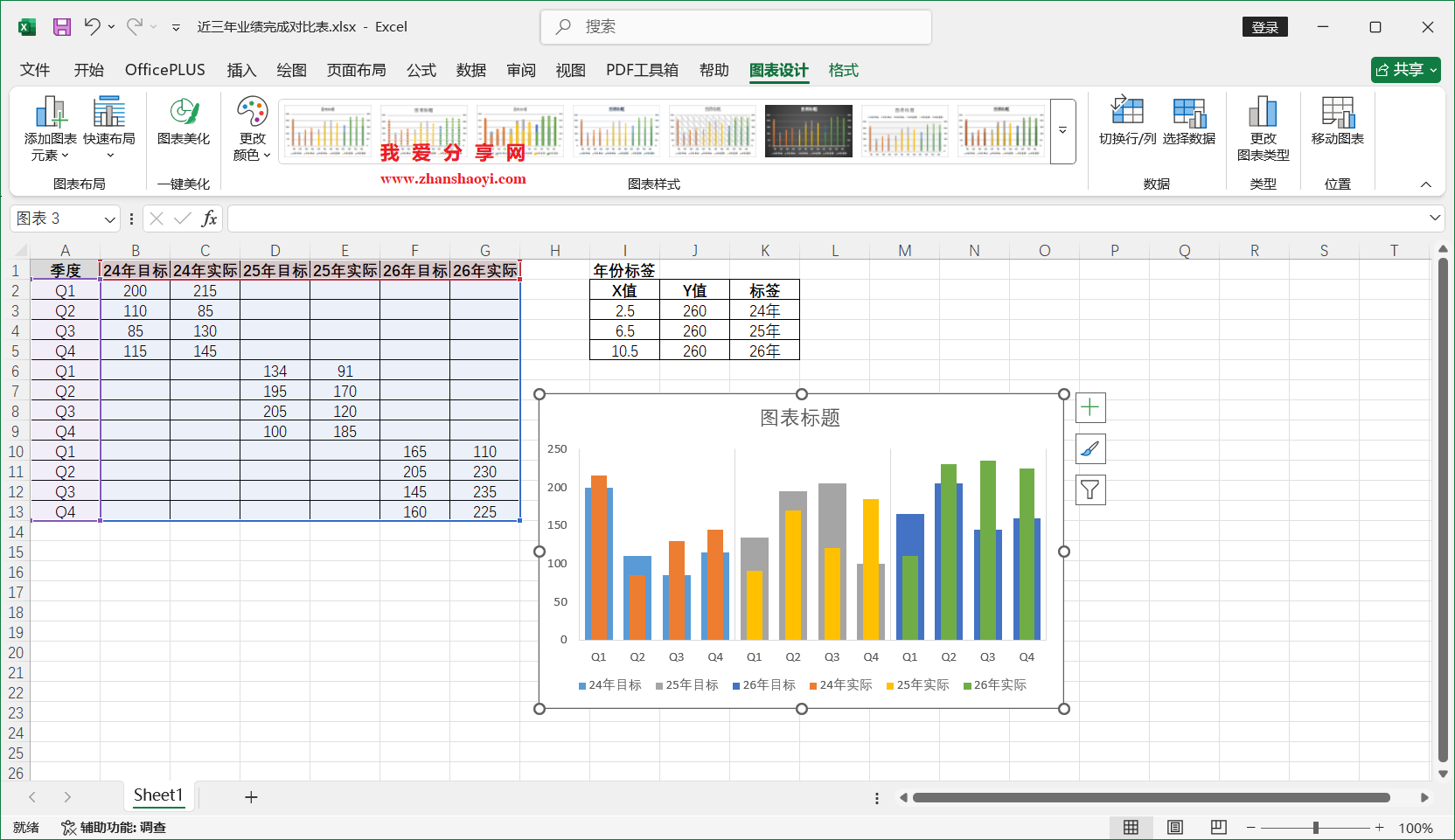Viewport: 1455px width, 840px height.
Task: Click legend entry 26年实际
Action: (995, 685)
